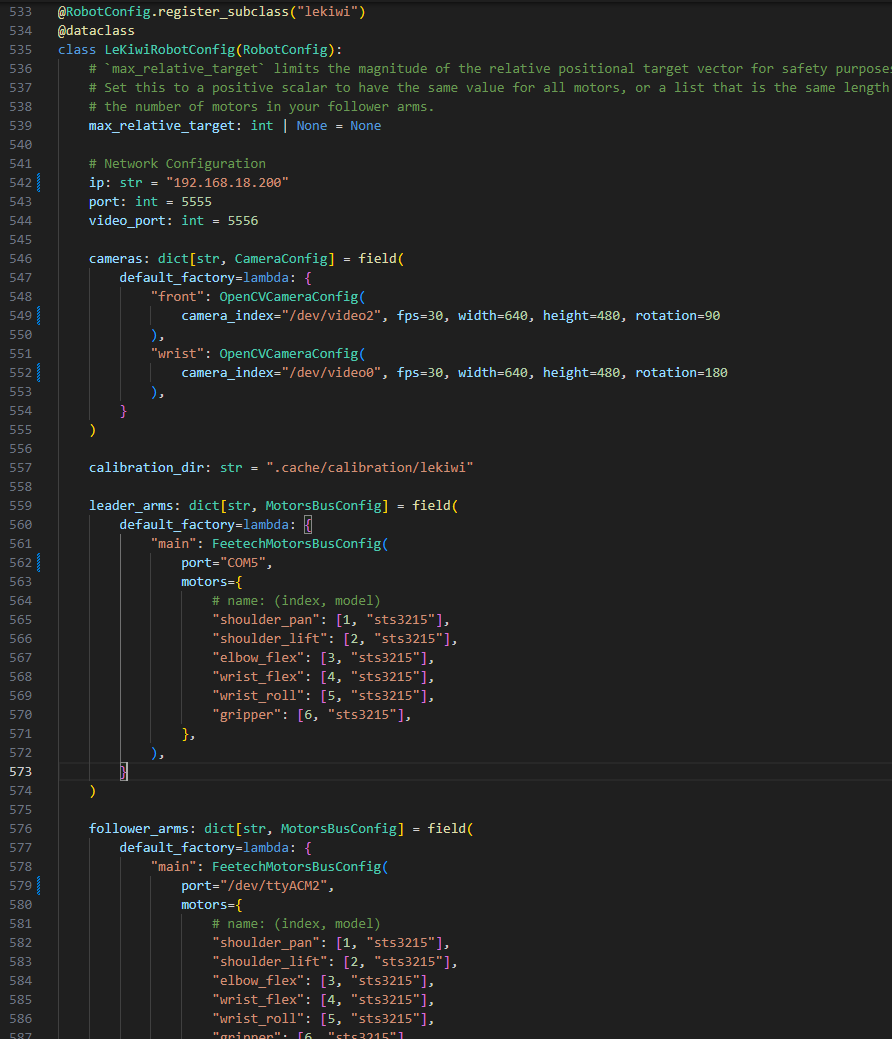This screenshot has width=892, height=1039.
Task: Click the ".cache/calibration/lekiwi" string
Action: (370, 468)
